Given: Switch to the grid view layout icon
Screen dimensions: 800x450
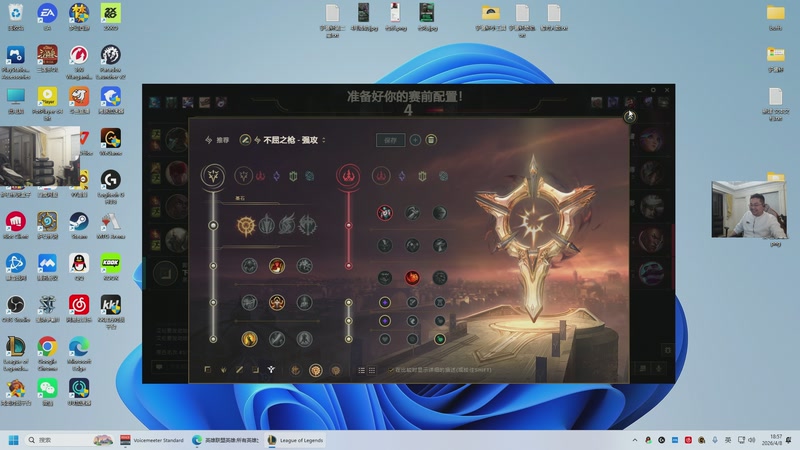Looking at the screenshot, I should pyautogui.click(x=372, y=370).
